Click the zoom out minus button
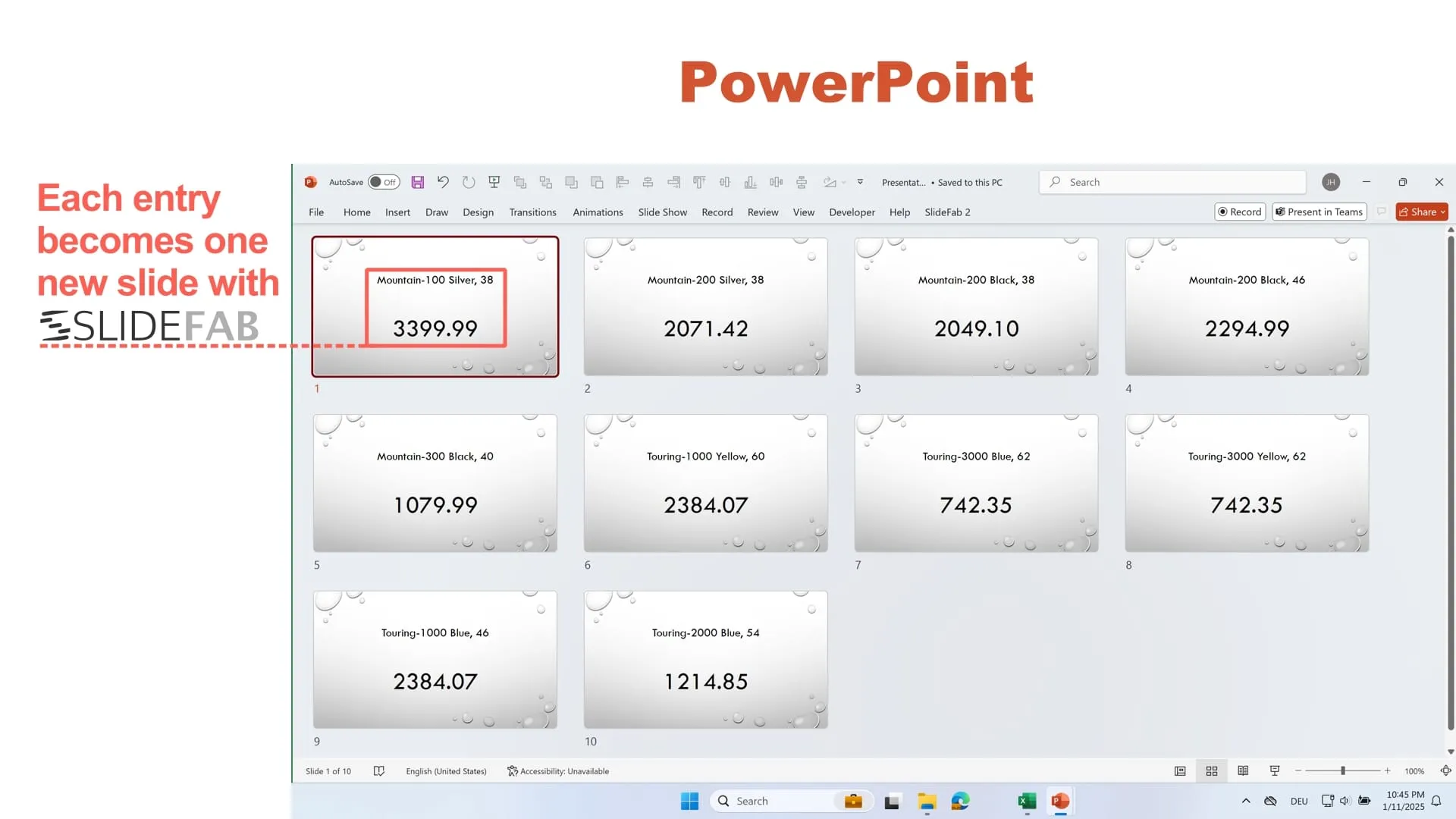1456x819 pixels. tap(1298, 771)
